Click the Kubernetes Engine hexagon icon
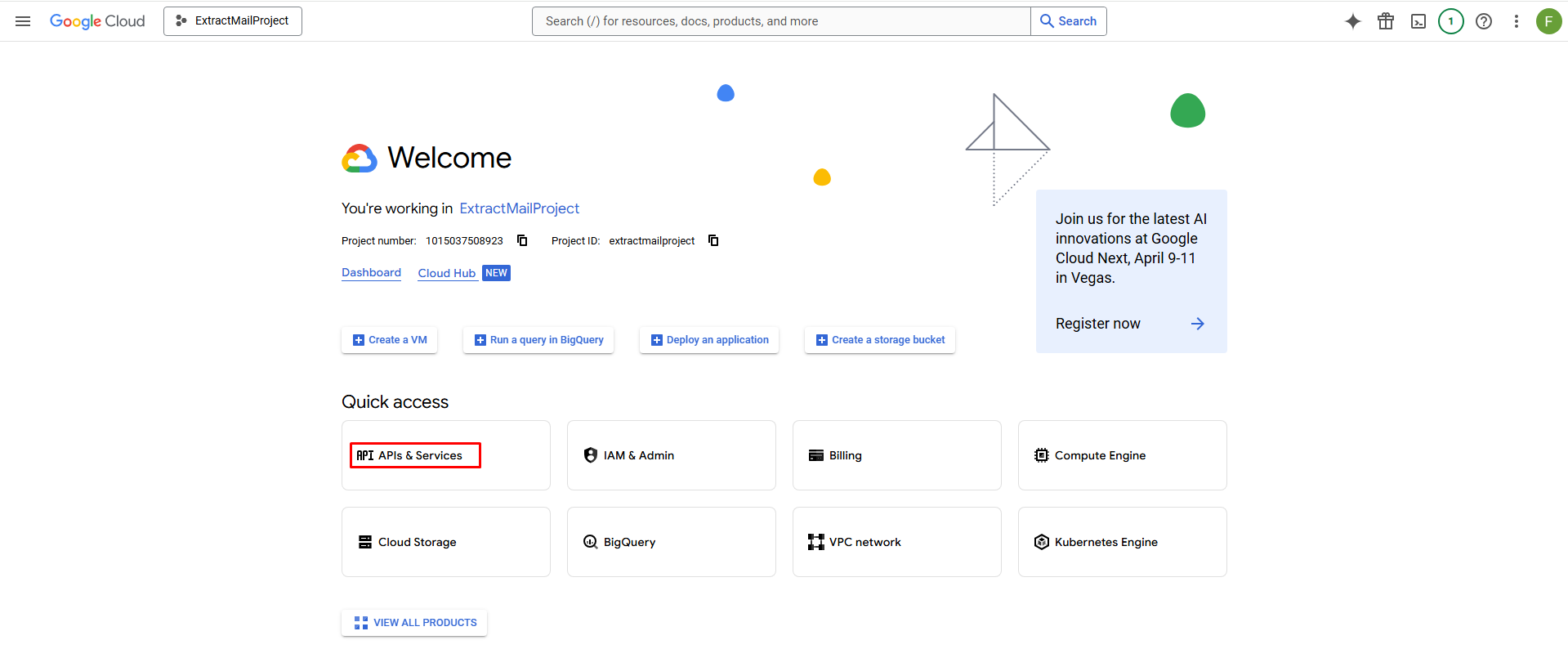 click(1042, 542)
